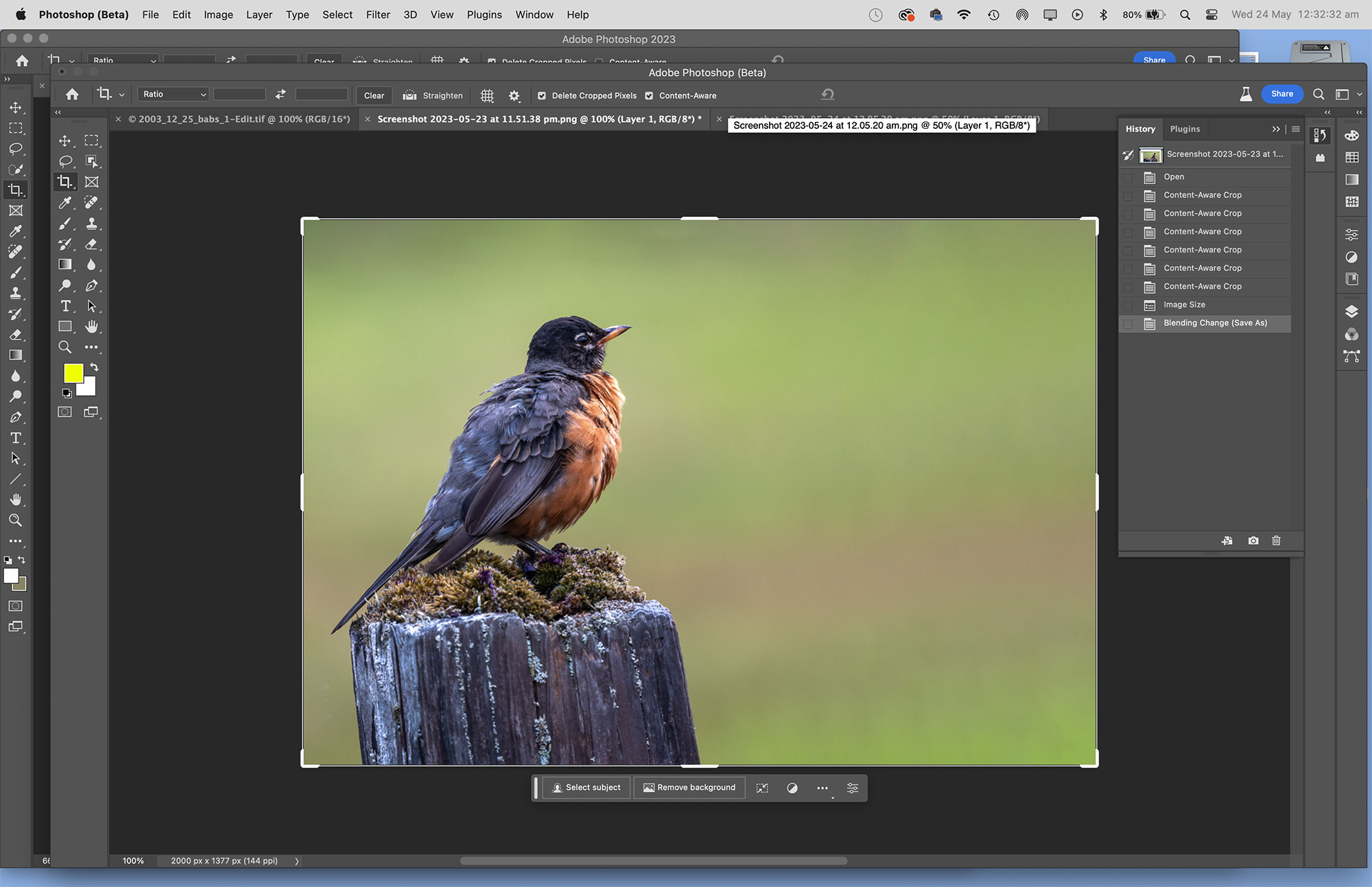Open the Filter menu

[378, 14]
